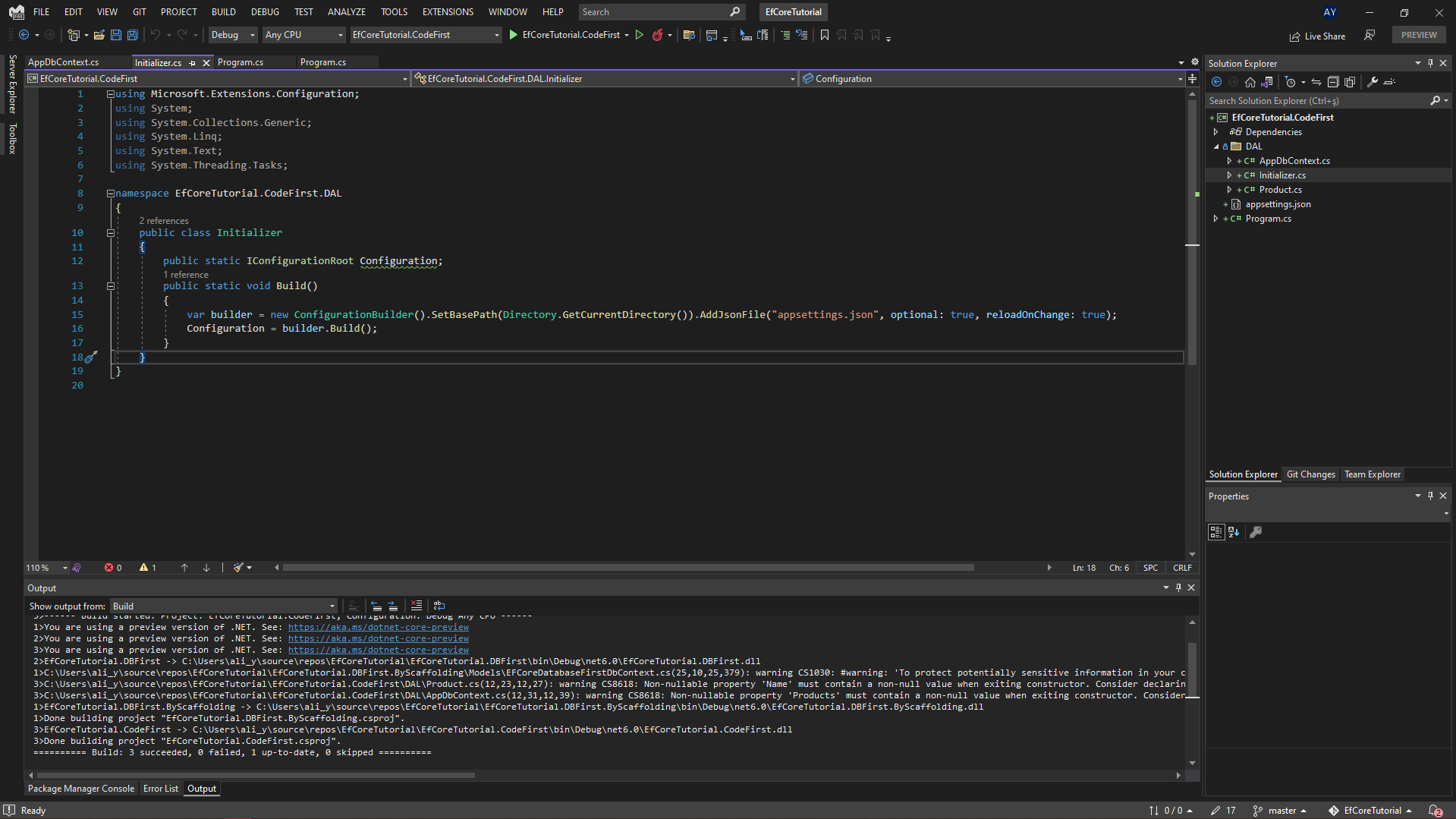This screenshot has width=1456, height=819.
Task: Click the red error count indicator
Action: (x=113, y=567)
